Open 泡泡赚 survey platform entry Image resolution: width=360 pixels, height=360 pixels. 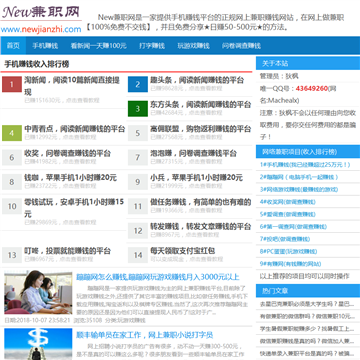tap(193, 153)
